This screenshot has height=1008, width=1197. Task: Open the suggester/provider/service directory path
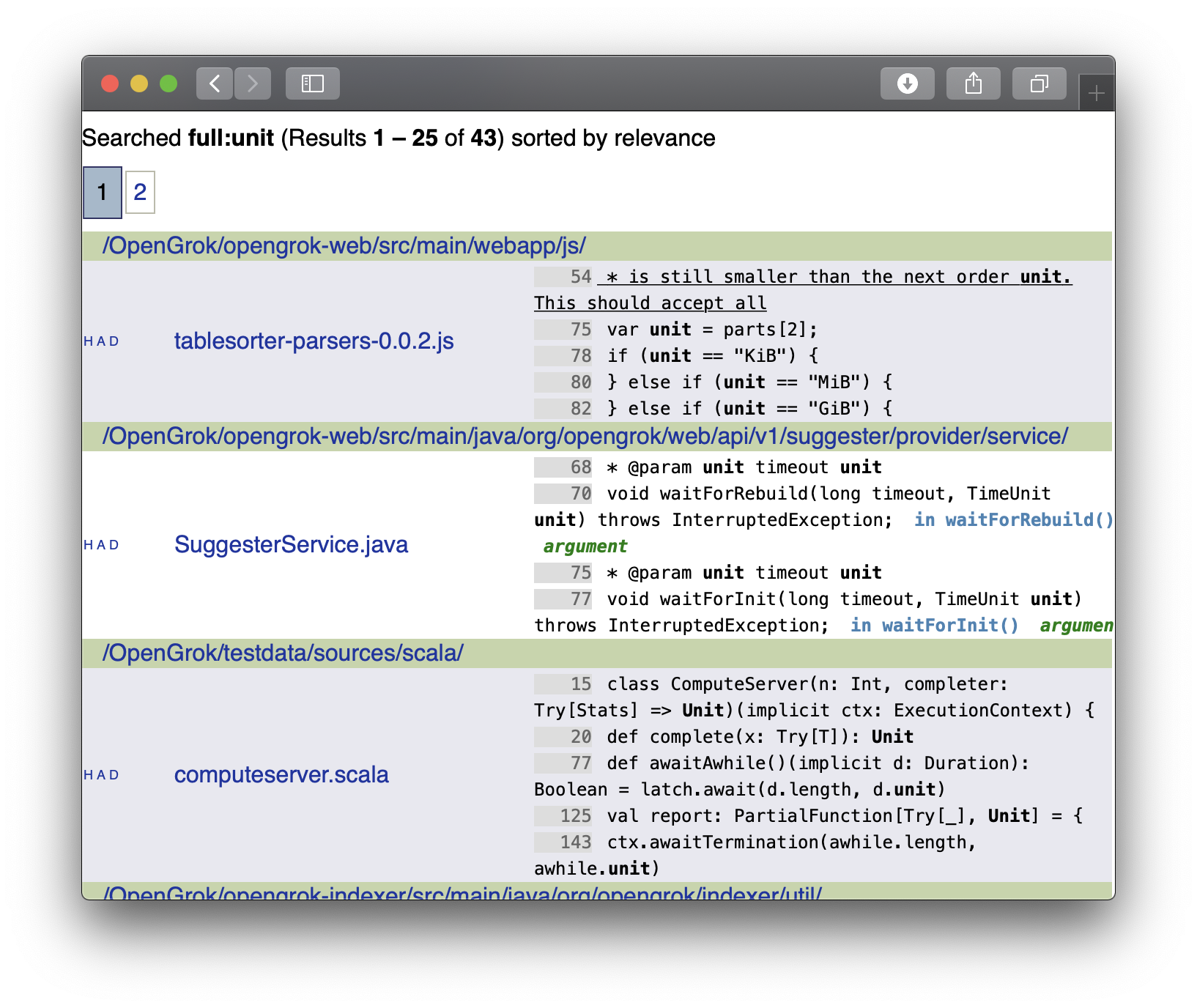pyautogui.click(x=585, y=437)
